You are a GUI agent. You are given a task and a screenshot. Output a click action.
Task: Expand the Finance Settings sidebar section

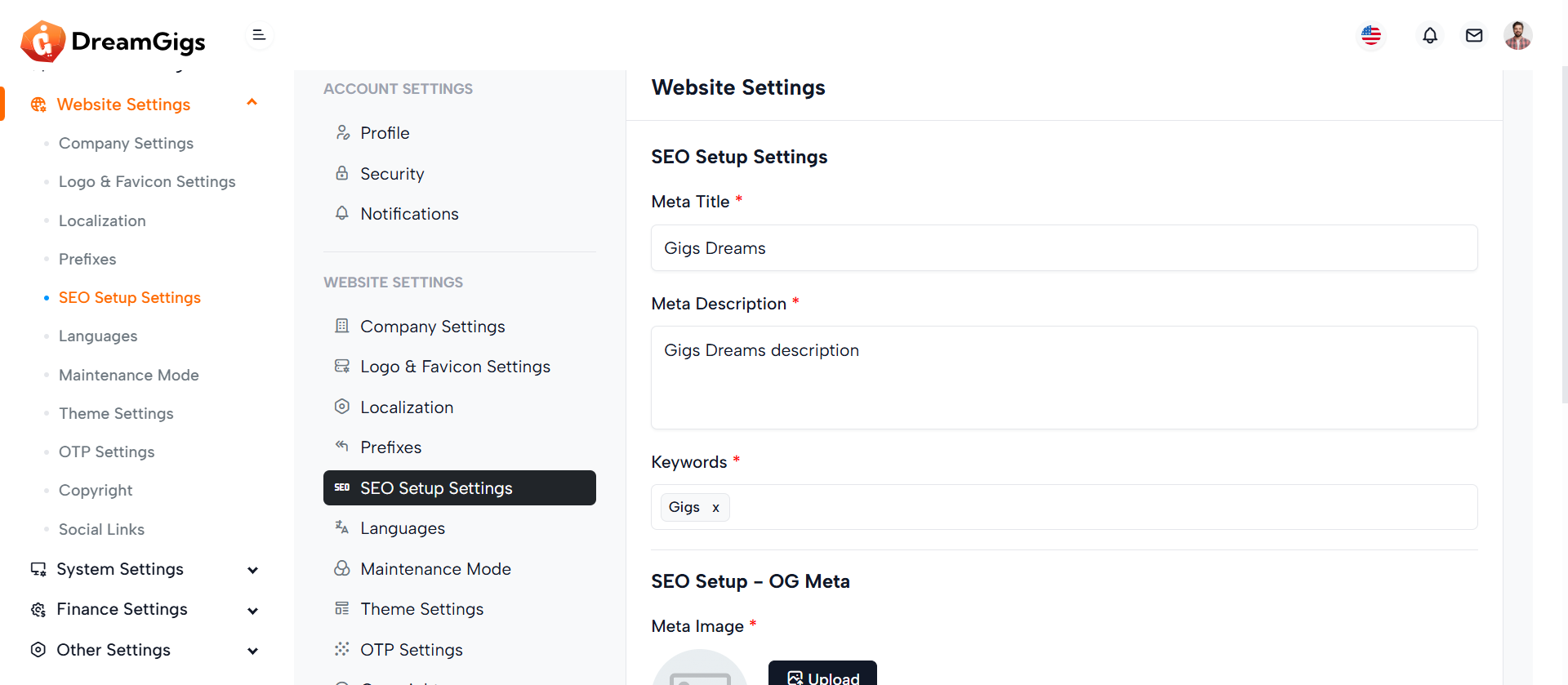252,611
